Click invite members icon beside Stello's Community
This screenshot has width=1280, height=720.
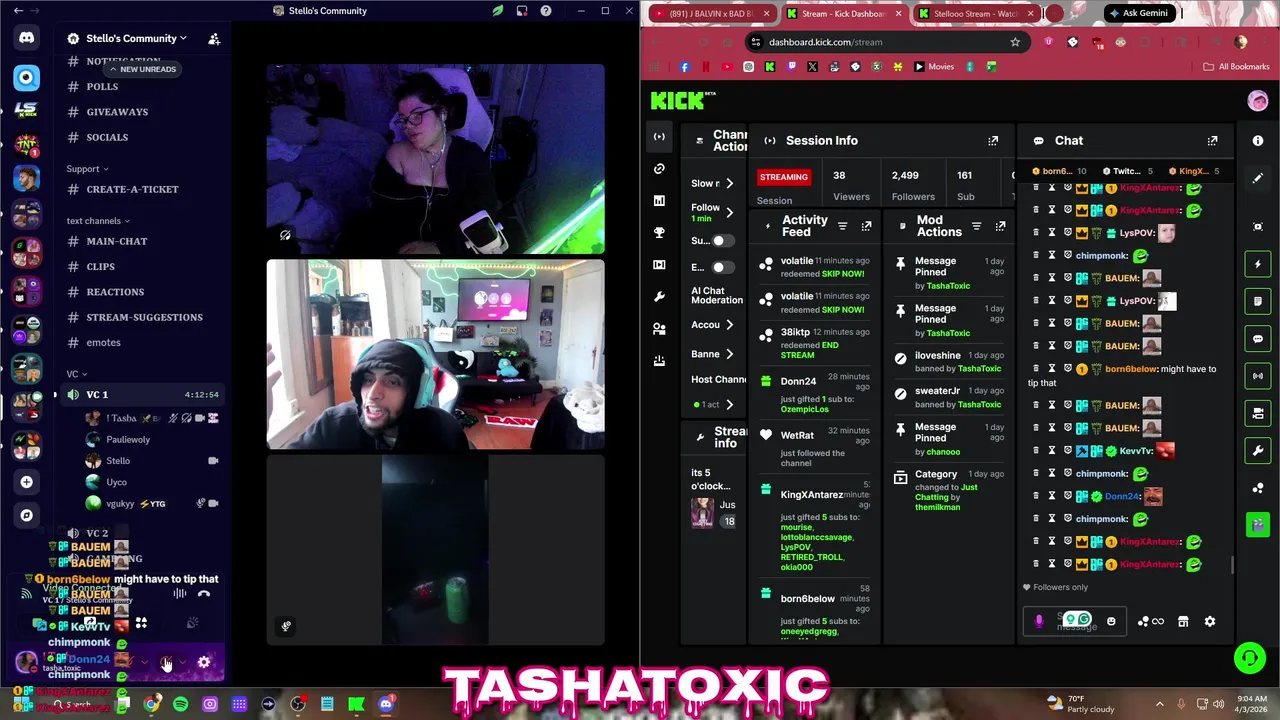214,38
